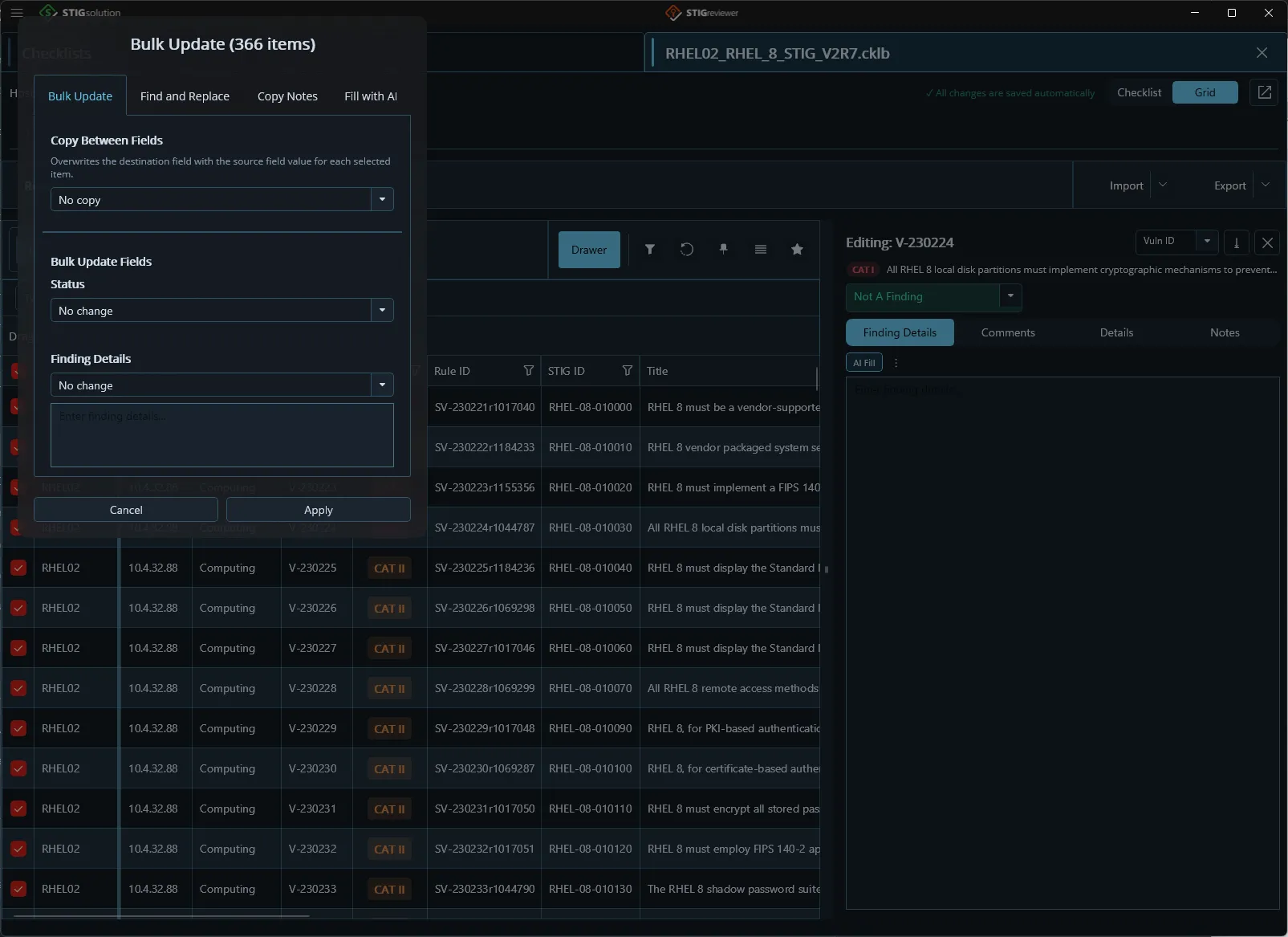Click the Apply button in Bulk Update

(x=319, y=510)
